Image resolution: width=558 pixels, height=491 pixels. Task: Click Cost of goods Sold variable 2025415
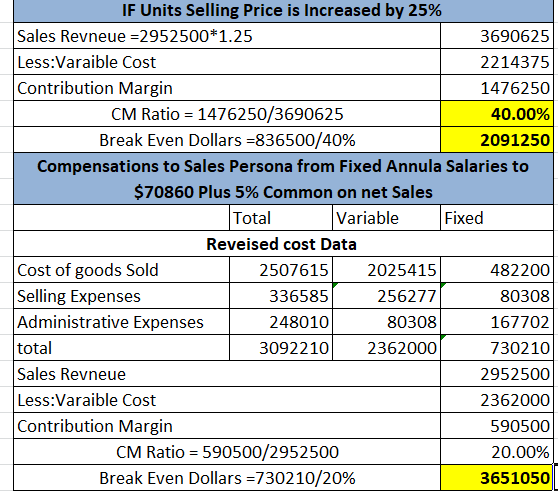[x=386, y=270]
